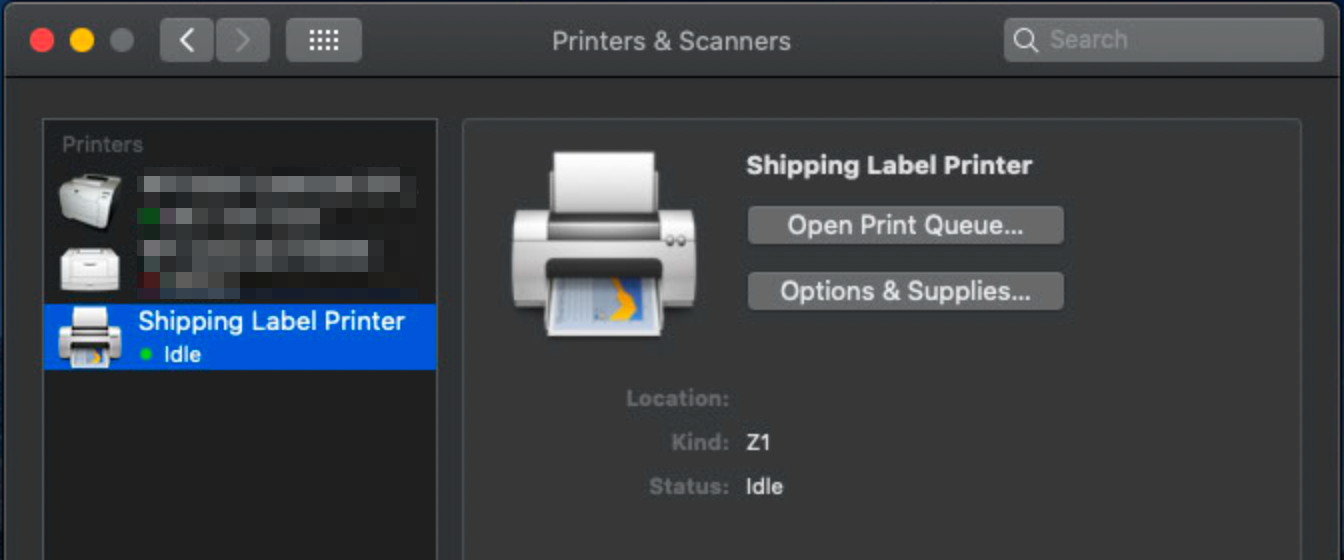1344x560 pixels.
Task: Click the Kind value Z1
Action: pyautogui.click(x=758, y=442)
